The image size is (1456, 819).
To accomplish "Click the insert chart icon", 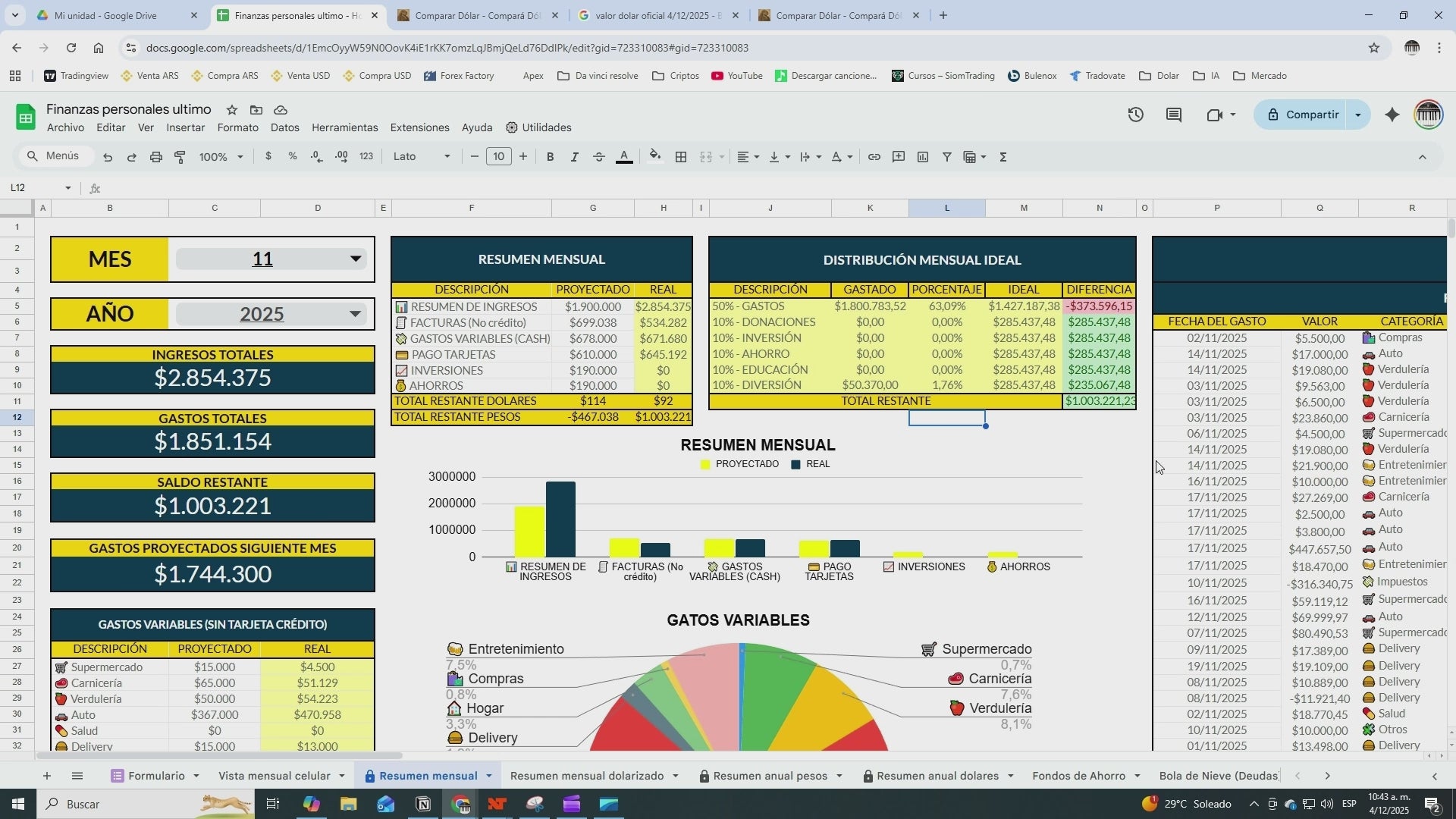I will [x=922, y=157].
